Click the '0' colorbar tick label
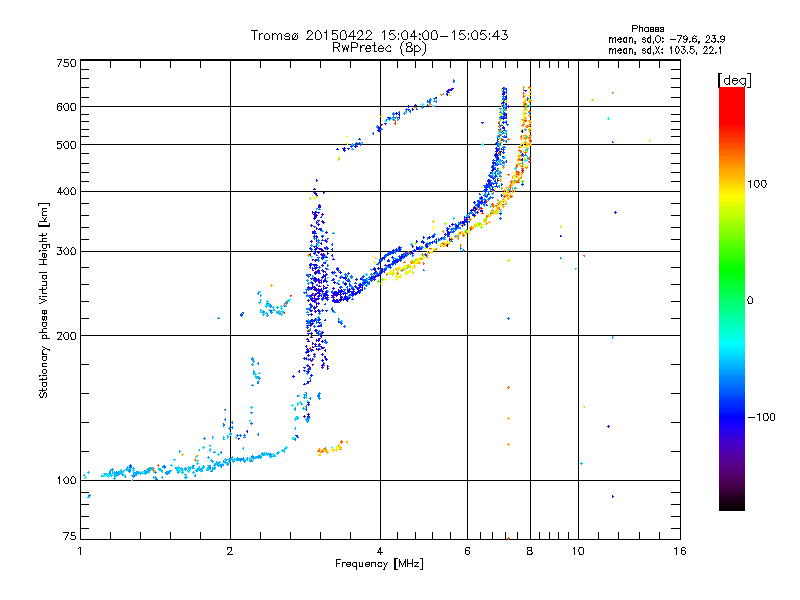 pos(750,300)
